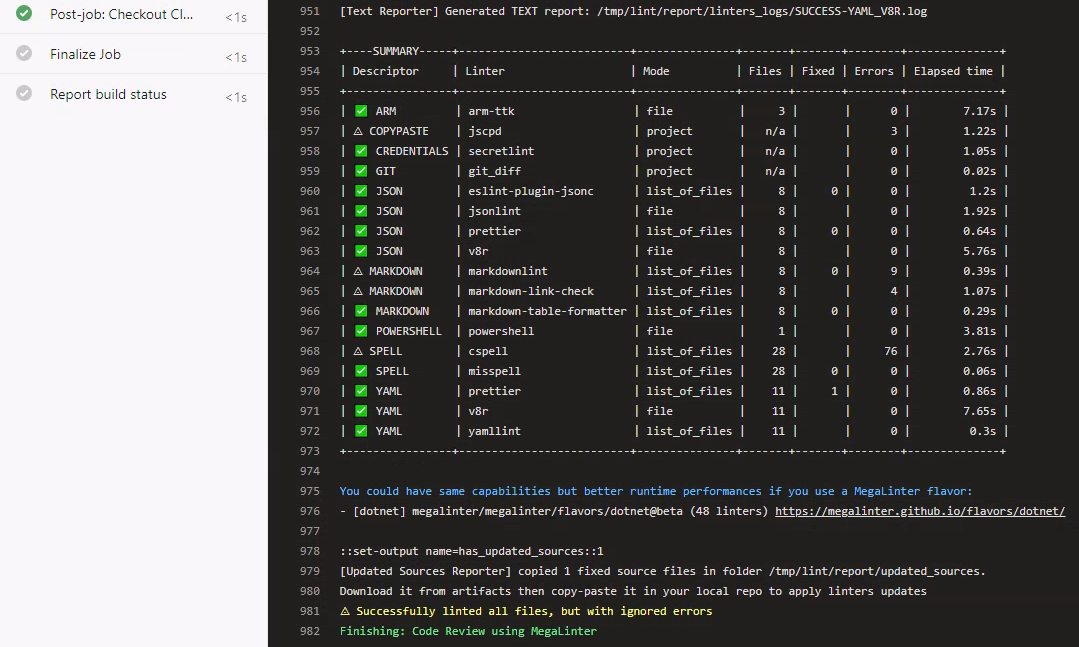1079x647 pixels.
Task: Click the check icon on the YAML yamllint row
Action: (x=360, y=430)
